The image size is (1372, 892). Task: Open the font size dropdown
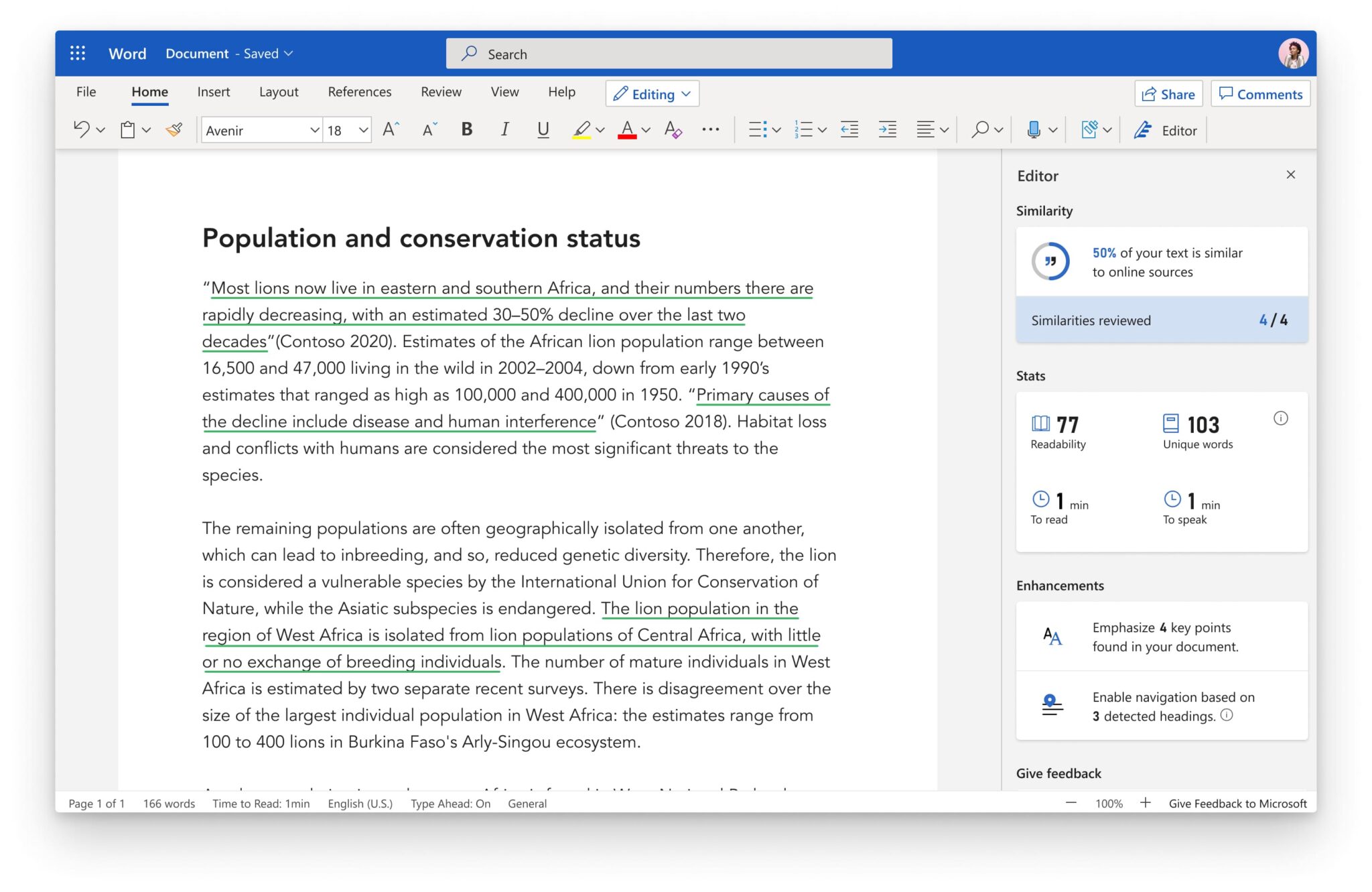pyautogui.click(x=362, y=129)
